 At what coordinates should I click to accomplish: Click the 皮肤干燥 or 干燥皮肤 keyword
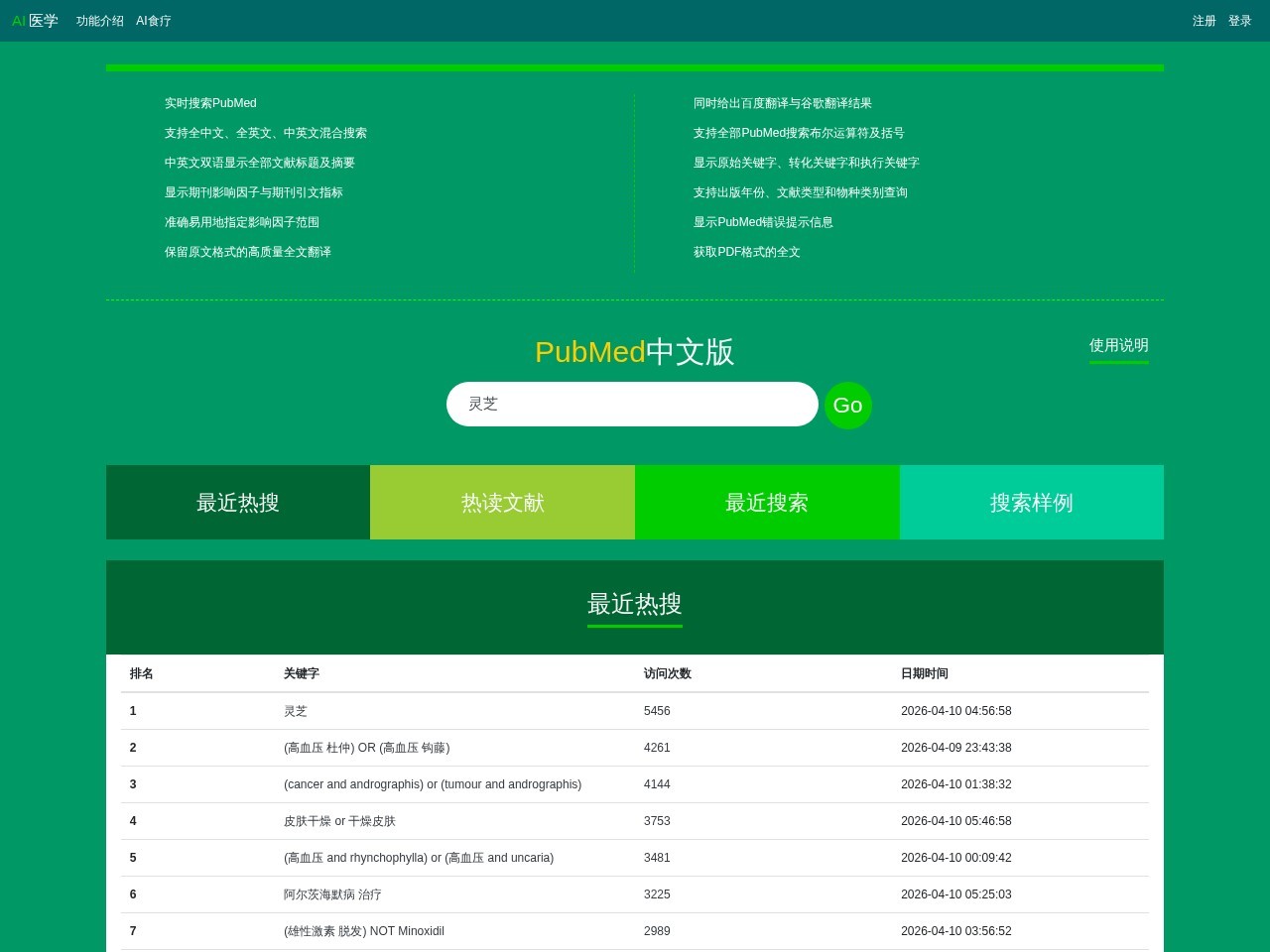tap(338, 821)
